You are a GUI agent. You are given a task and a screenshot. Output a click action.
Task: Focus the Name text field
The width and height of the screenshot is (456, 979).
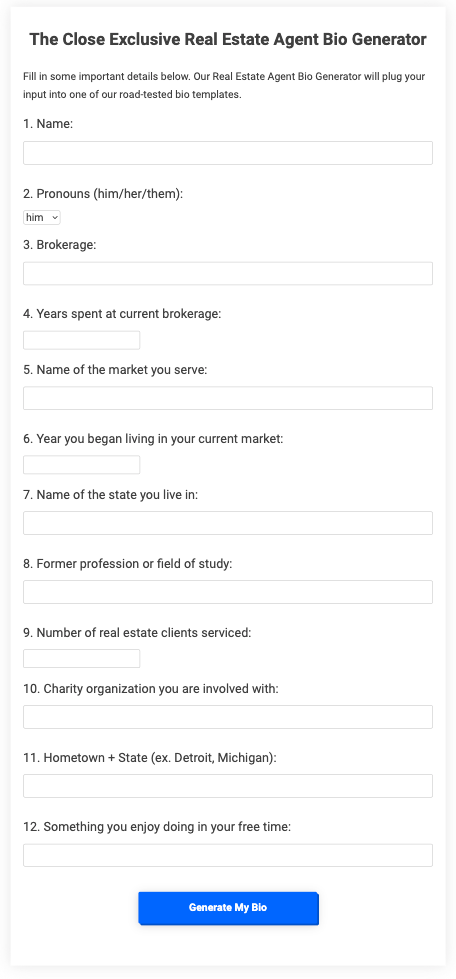228,153
